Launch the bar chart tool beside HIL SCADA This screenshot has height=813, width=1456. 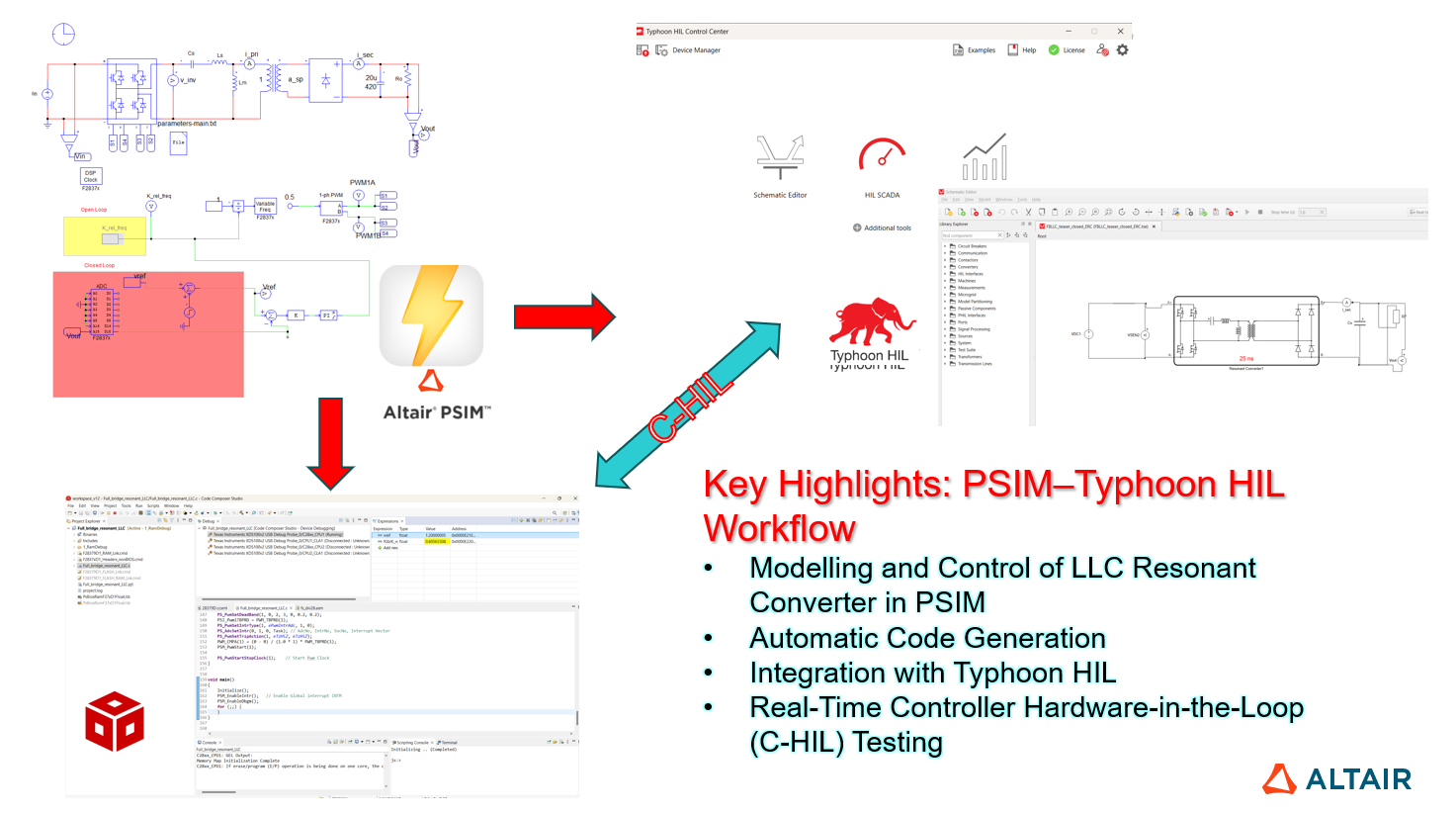(985, 158)
